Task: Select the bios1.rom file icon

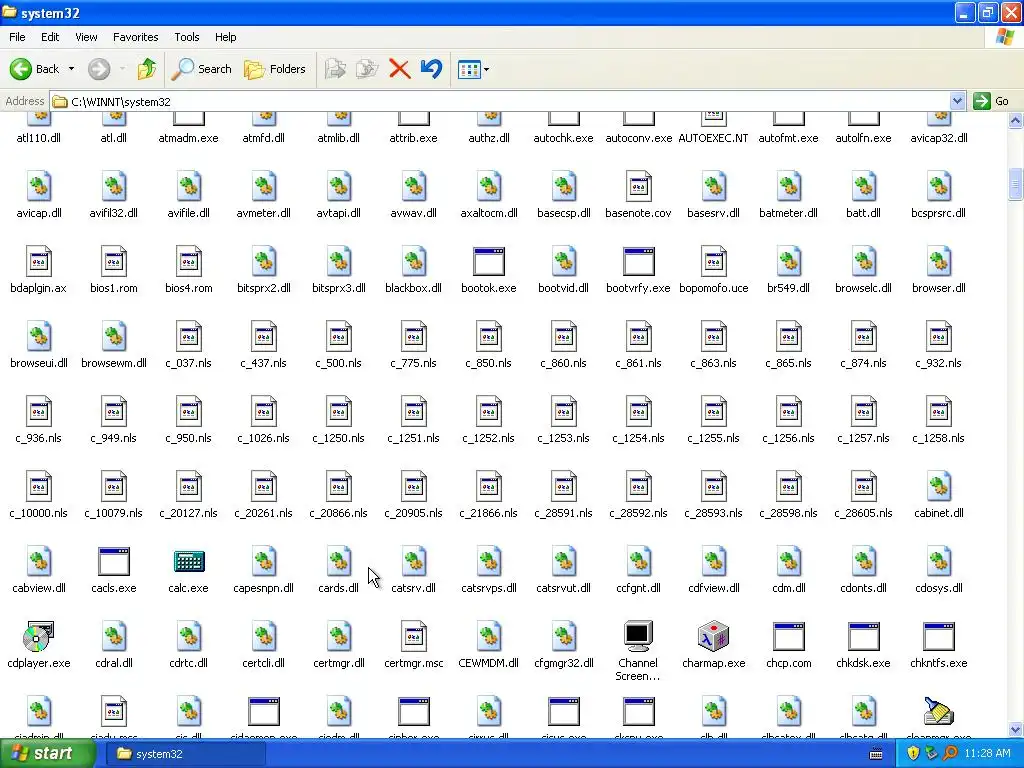Action: pyautogui.click(x=114, y=262)
